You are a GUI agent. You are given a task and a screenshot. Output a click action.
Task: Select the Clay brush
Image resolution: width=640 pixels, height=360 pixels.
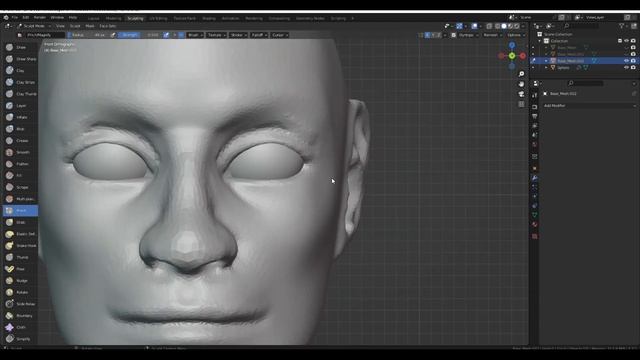[x=20, y=71]
